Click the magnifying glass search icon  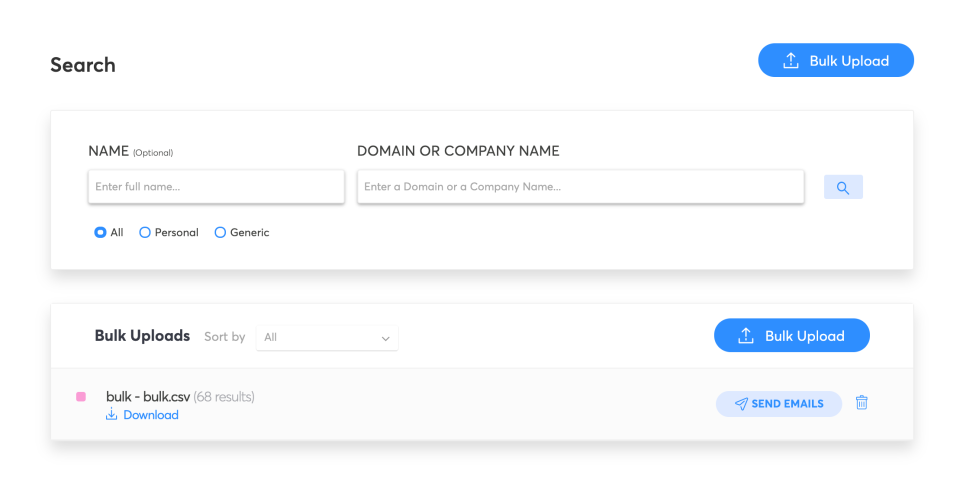[x=843, y=187]
